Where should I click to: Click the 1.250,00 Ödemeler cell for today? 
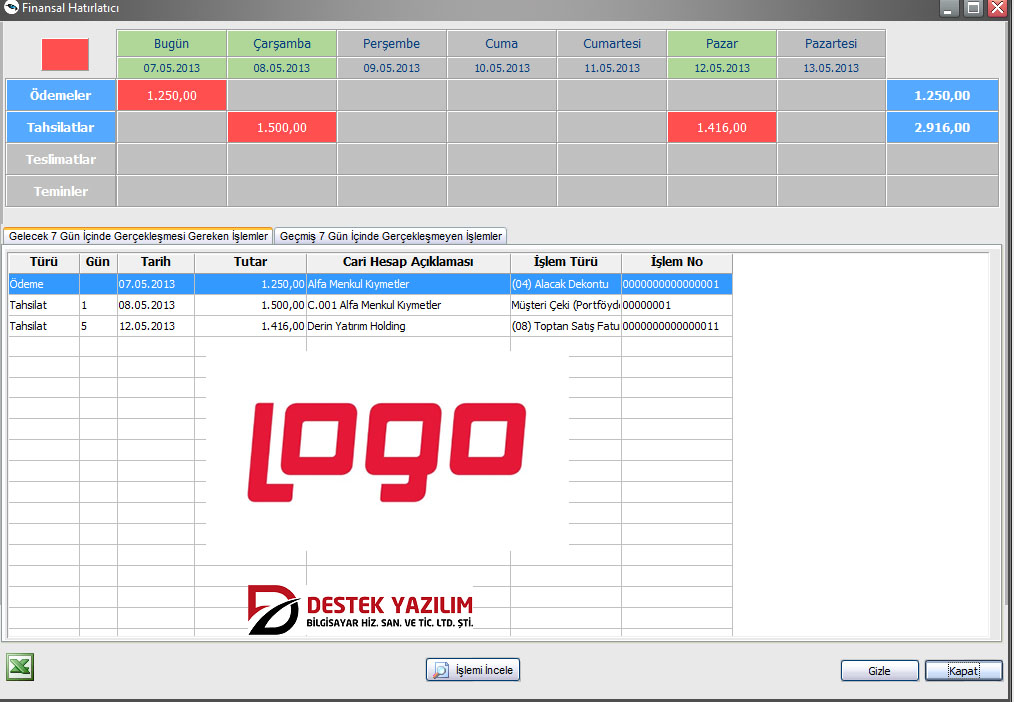tap(171, 96)
